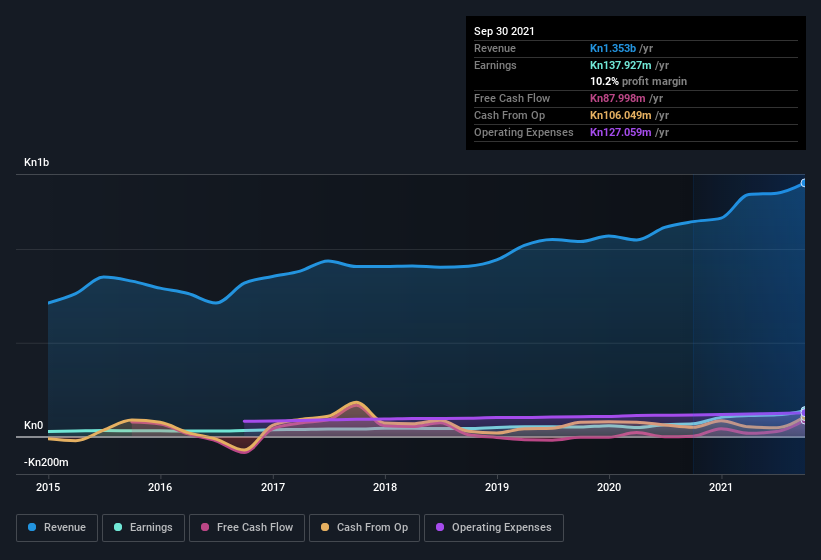Screen dimensions: 821x560
Task: Click the 10.2% profit margin text
Action: 638,81
